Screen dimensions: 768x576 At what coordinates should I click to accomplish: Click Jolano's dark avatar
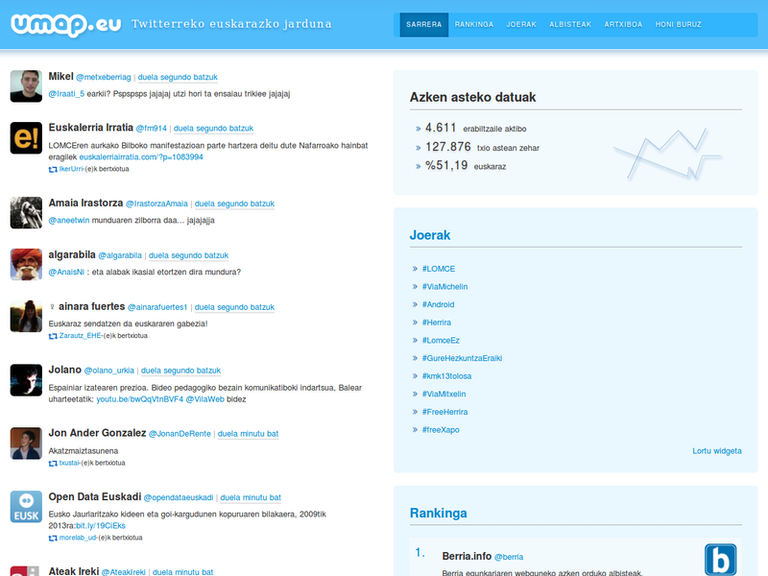click(26, 380)
